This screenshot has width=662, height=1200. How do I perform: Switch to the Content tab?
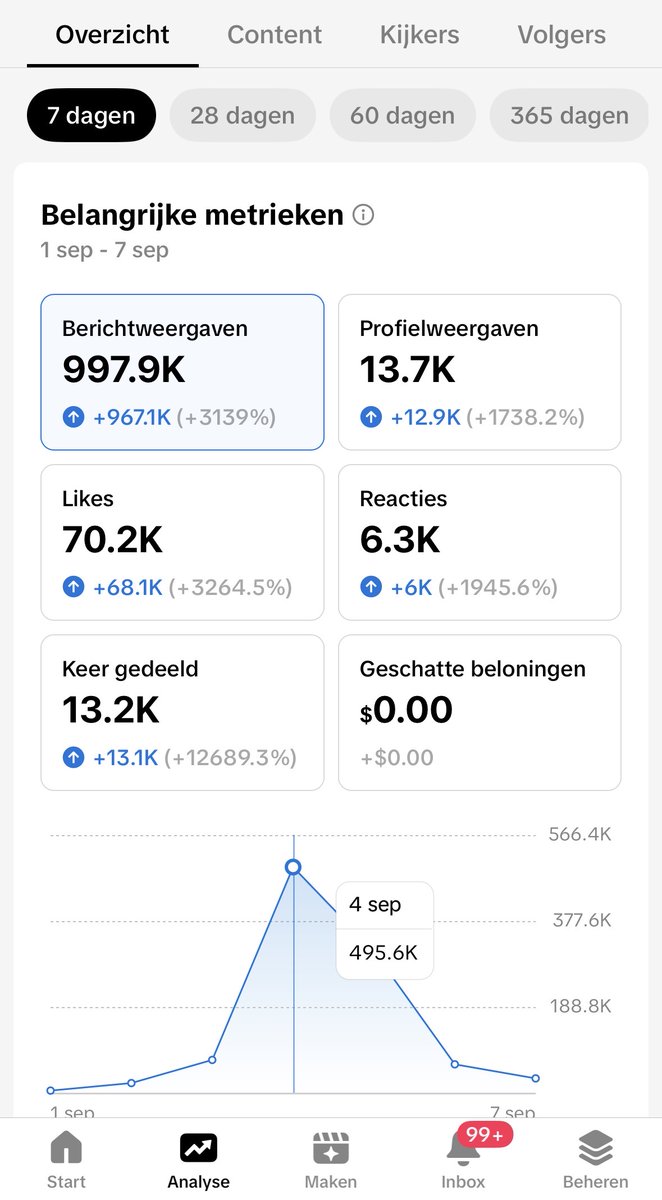click(x=274, y=35)
